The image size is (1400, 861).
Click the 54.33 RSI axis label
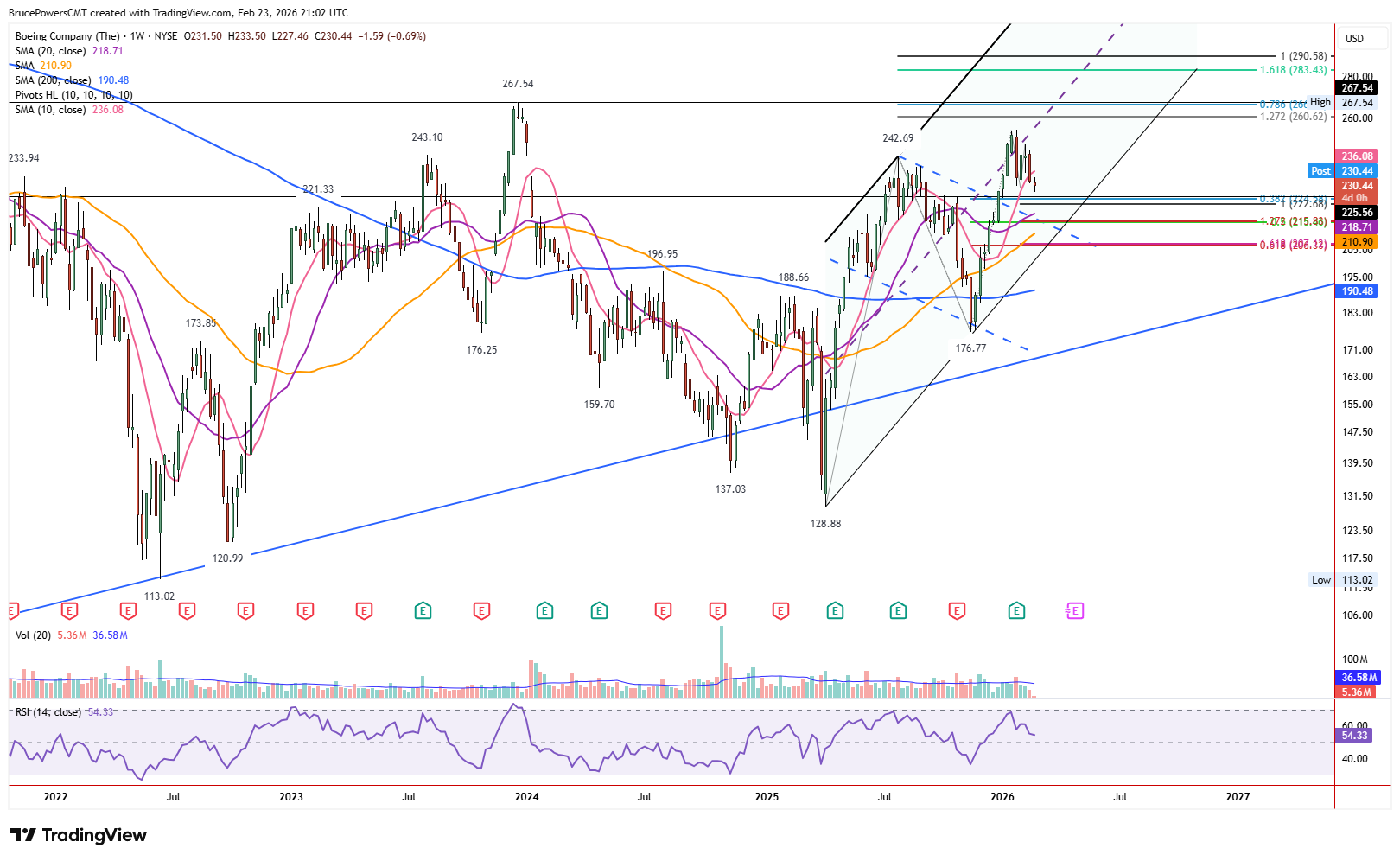[1354, 736]
